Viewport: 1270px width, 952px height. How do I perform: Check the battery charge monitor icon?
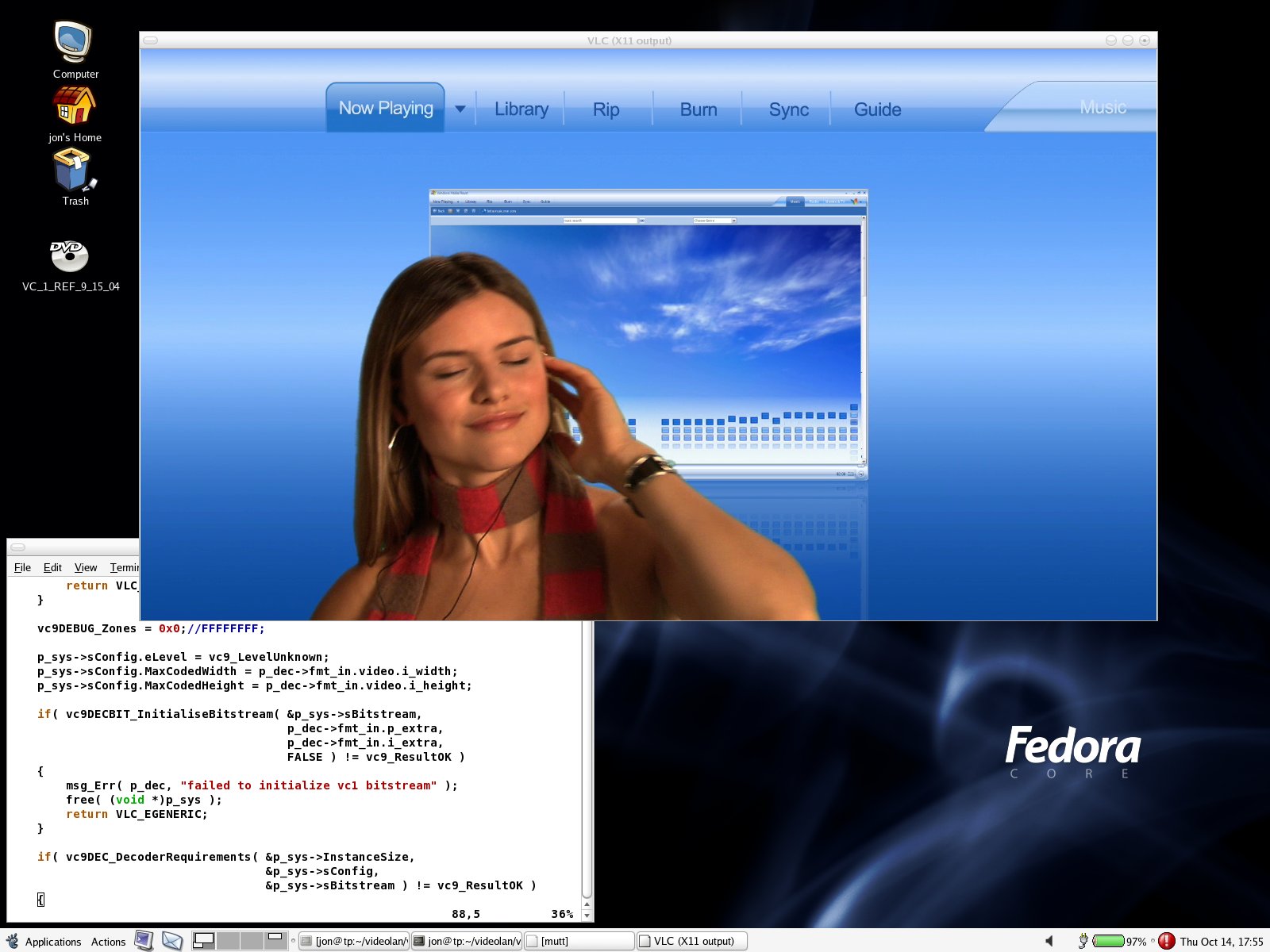point(1108,941)
